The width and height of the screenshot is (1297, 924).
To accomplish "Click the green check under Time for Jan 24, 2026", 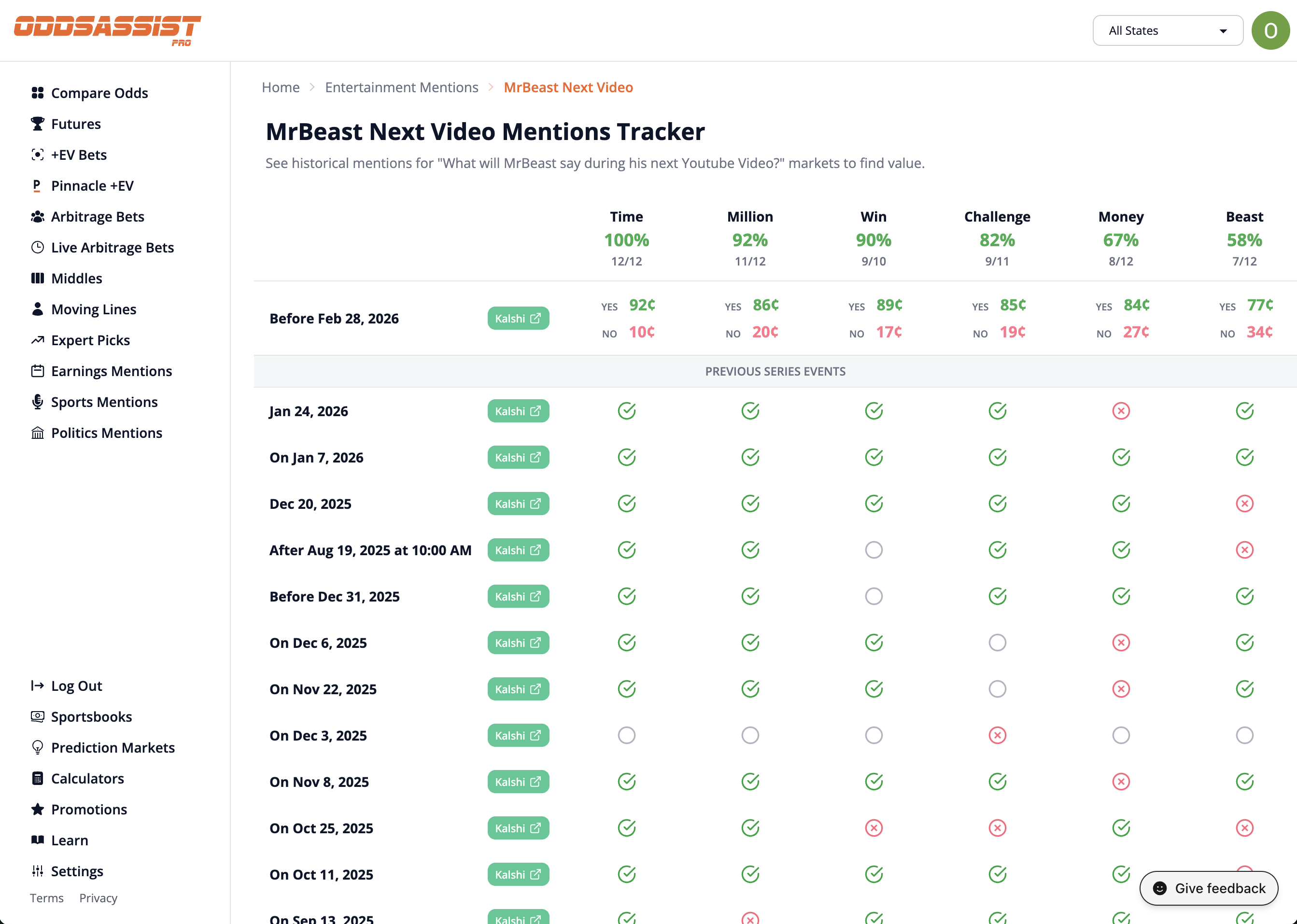I will [626, 410].
